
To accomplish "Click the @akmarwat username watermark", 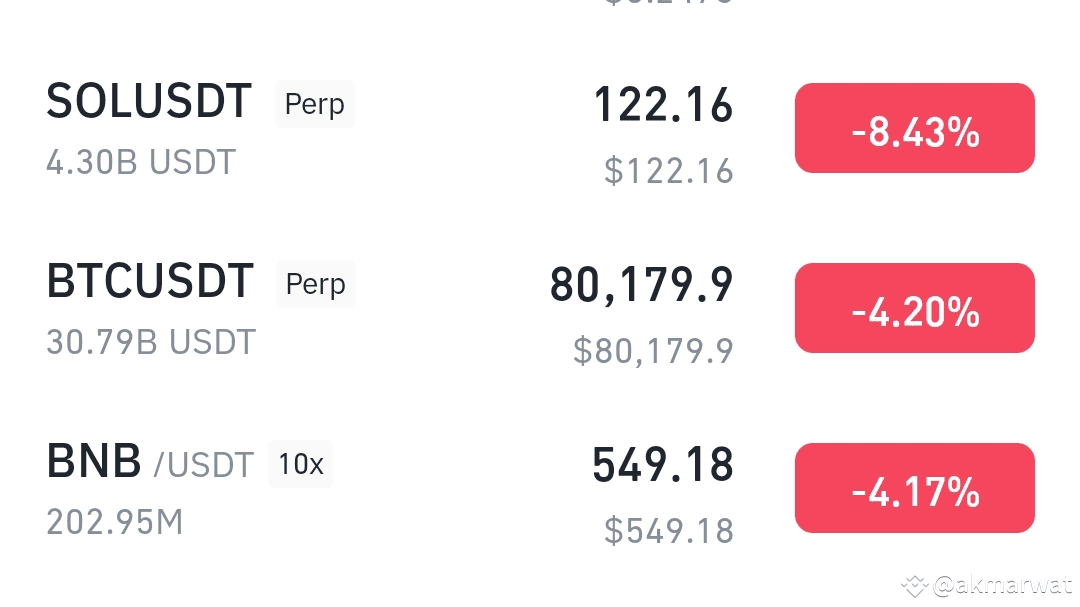I will pyautogui.click(x=1002, y=585).
